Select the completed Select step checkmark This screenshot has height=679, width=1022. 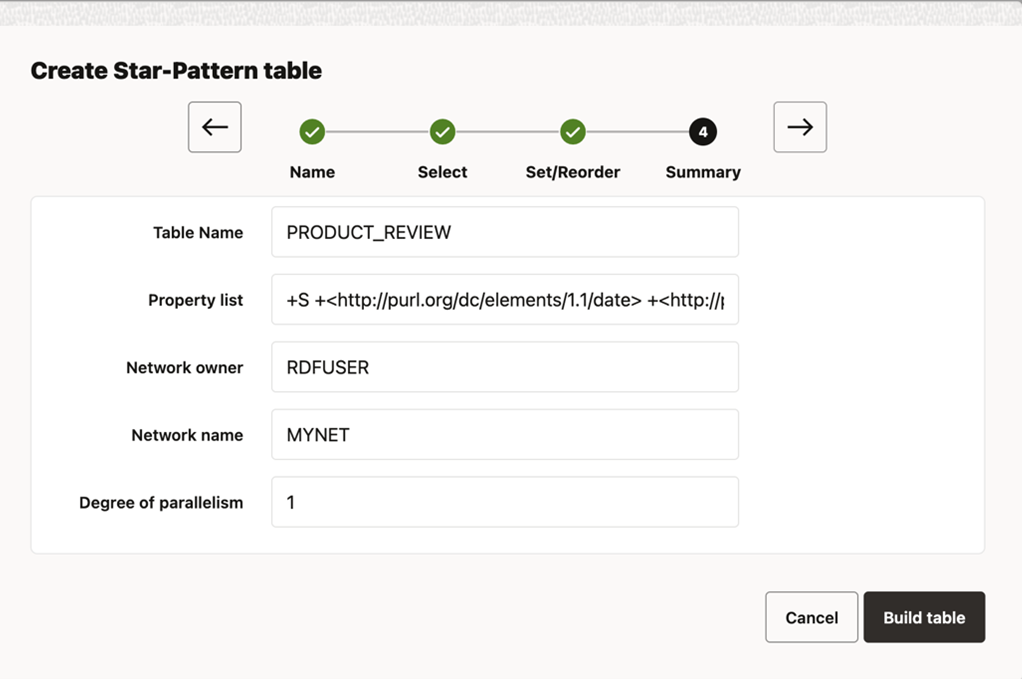[x=442, y=131]
